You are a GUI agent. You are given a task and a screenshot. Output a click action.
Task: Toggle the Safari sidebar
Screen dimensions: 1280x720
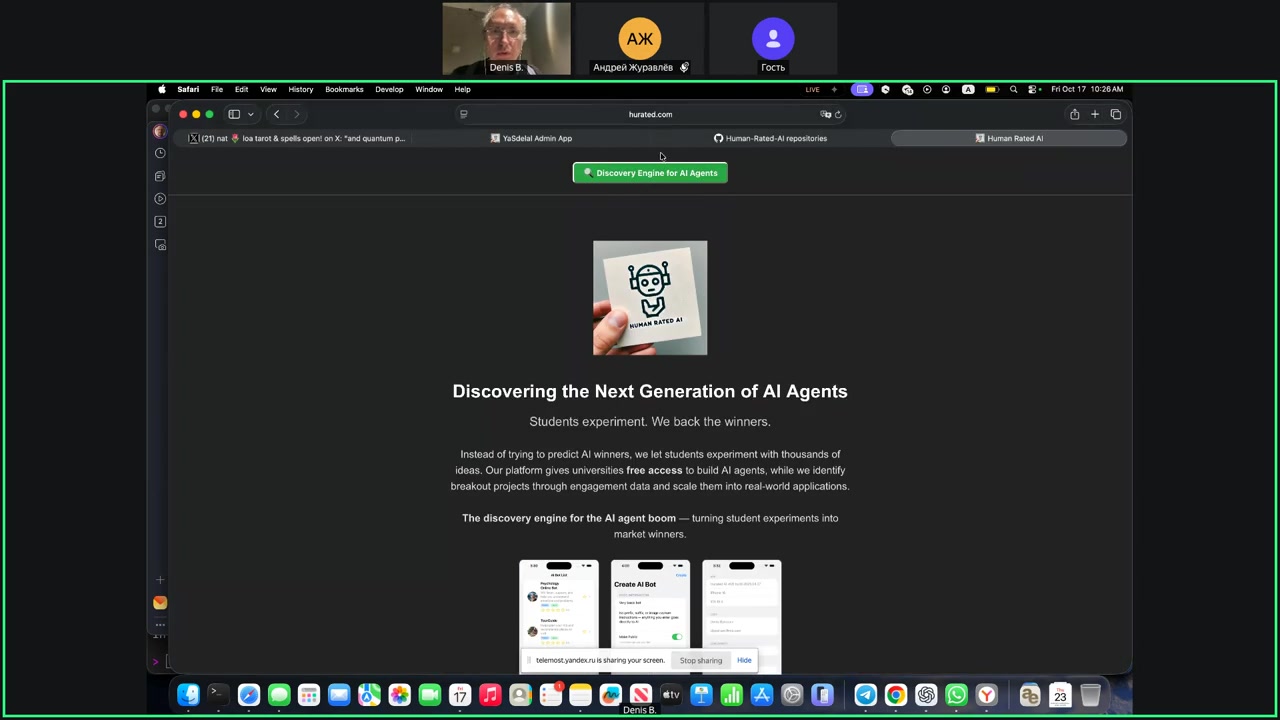pos(234,114)
